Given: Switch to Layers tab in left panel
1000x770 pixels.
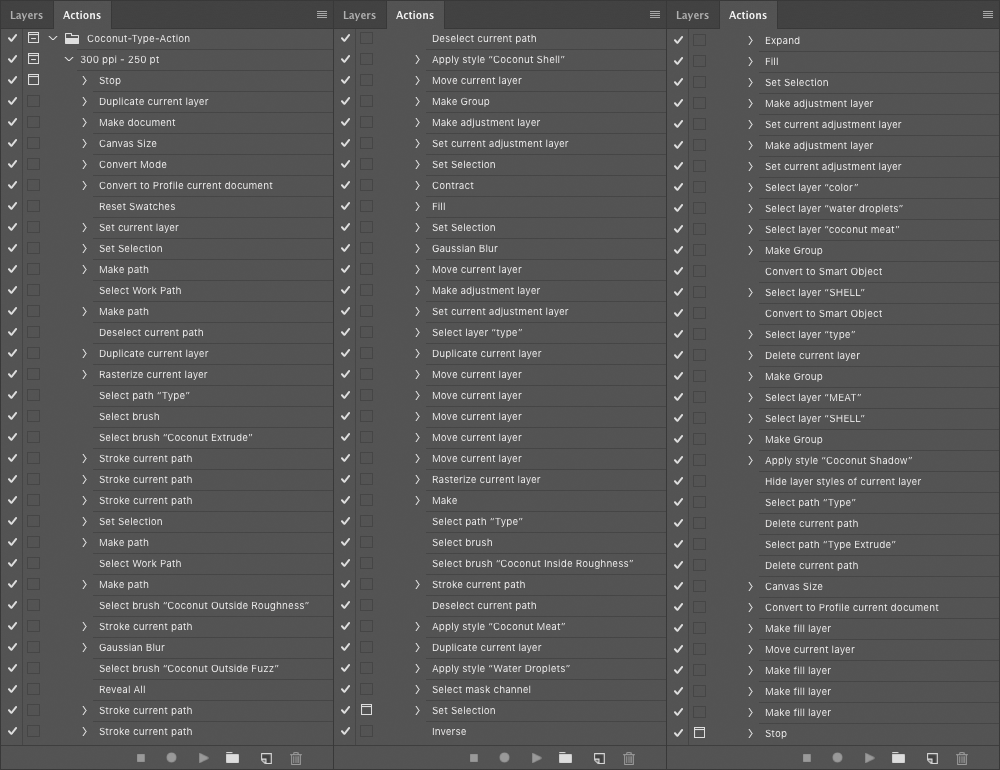Looking at the screenshot, I should pos(26,15).
